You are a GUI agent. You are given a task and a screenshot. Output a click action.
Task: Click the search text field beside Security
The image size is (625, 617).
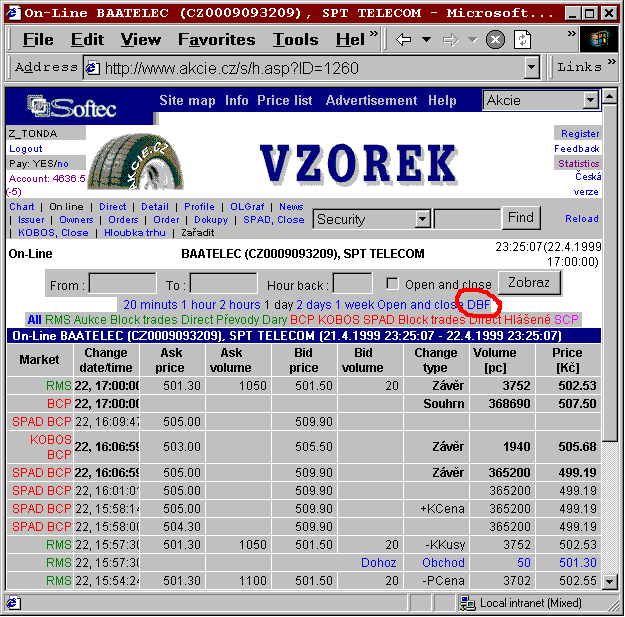(467, 219)
